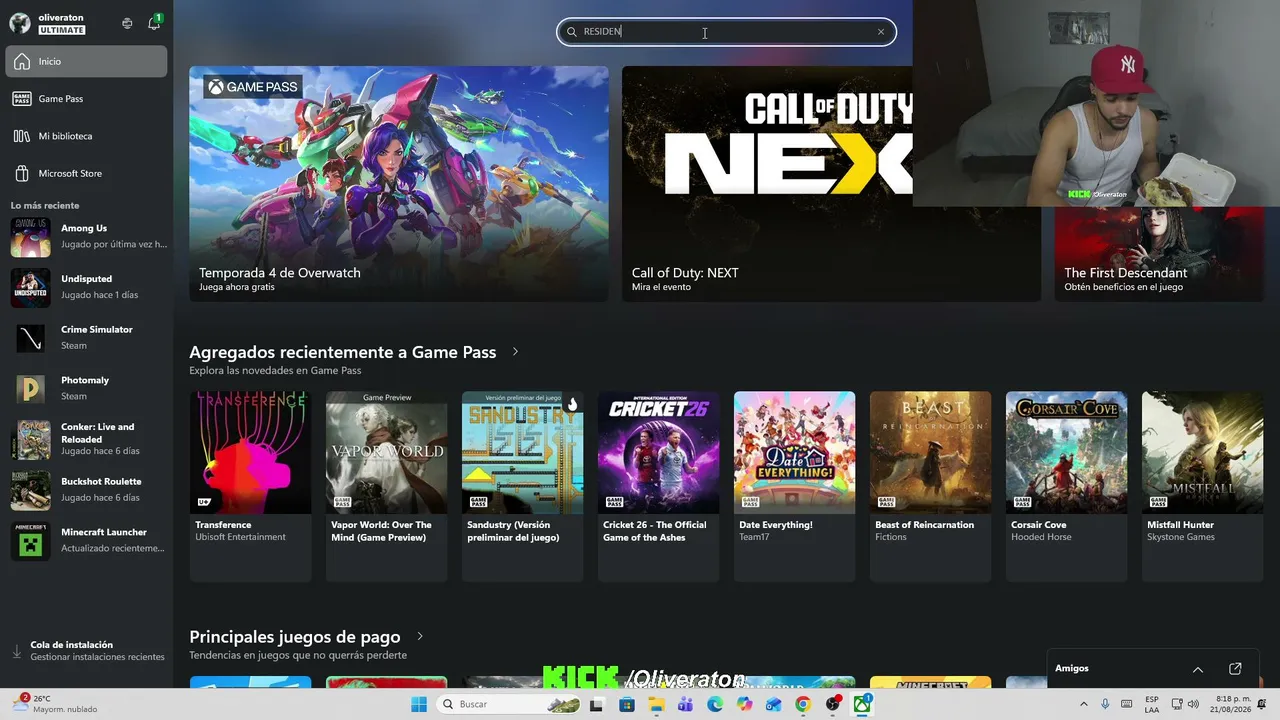
Task: Open Mi biblioteca in the sidebar
Action: point(86,136)
